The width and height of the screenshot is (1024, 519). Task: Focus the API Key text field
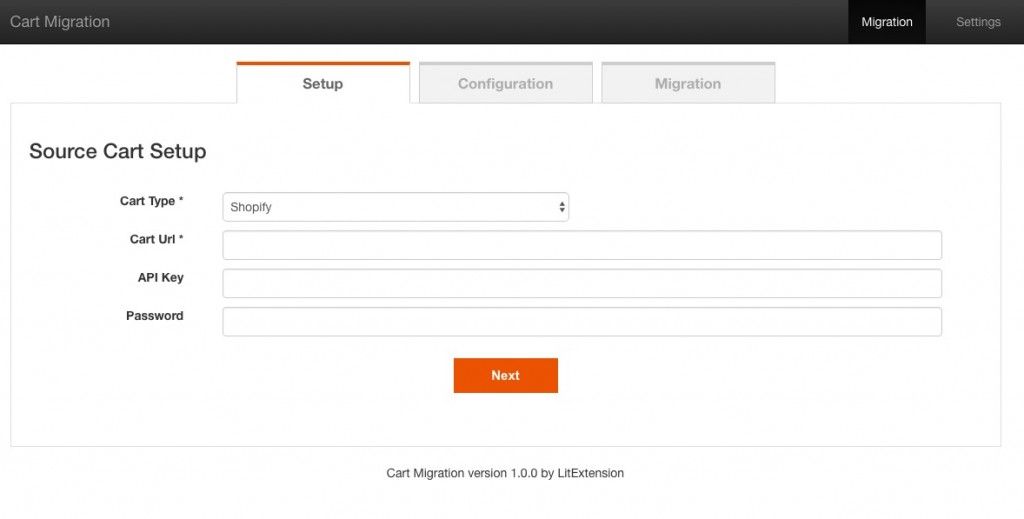[x=582, y=283]
